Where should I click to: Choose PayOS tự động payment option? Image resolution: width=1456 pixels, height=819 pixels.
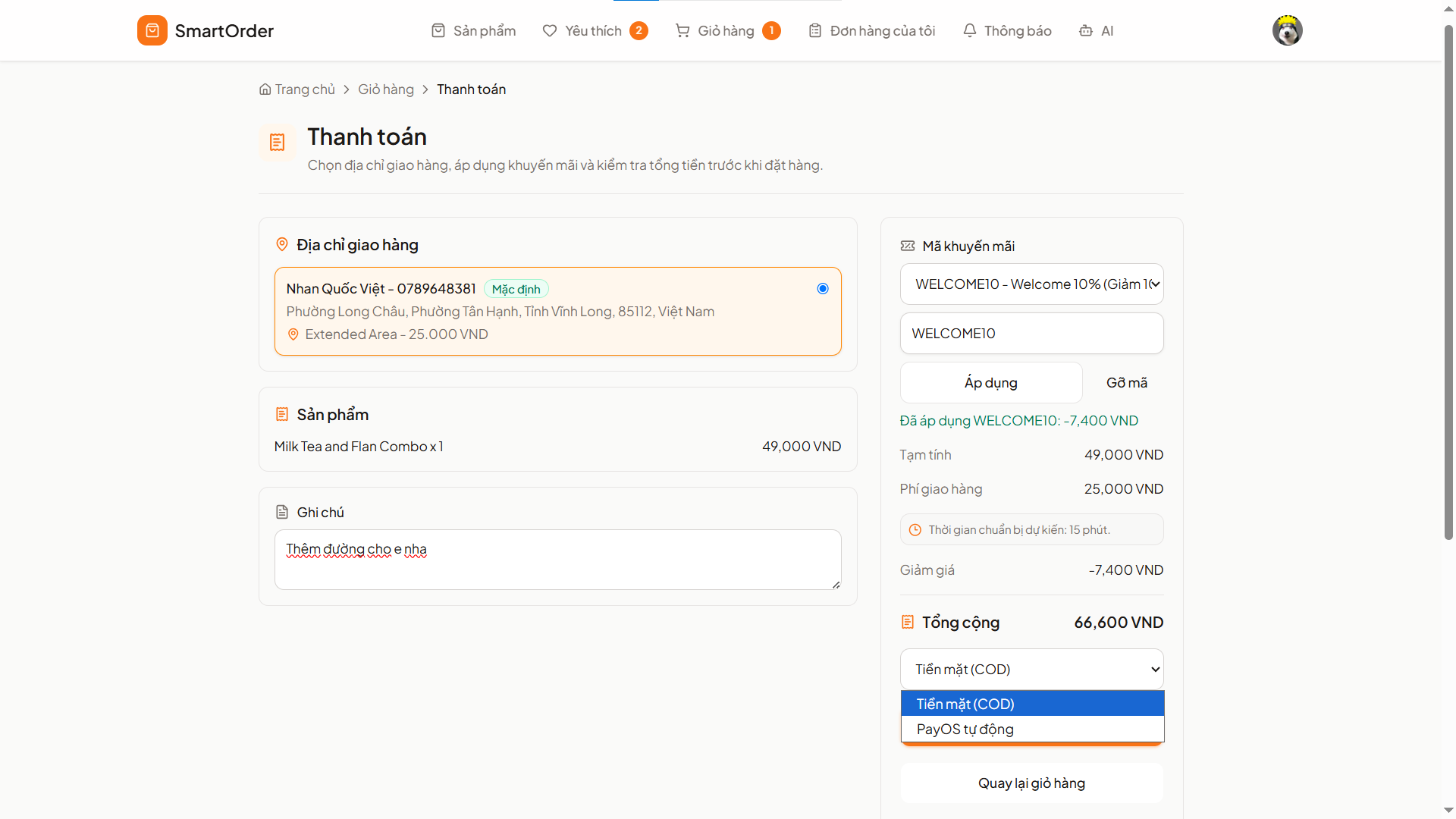(1032, 729)
